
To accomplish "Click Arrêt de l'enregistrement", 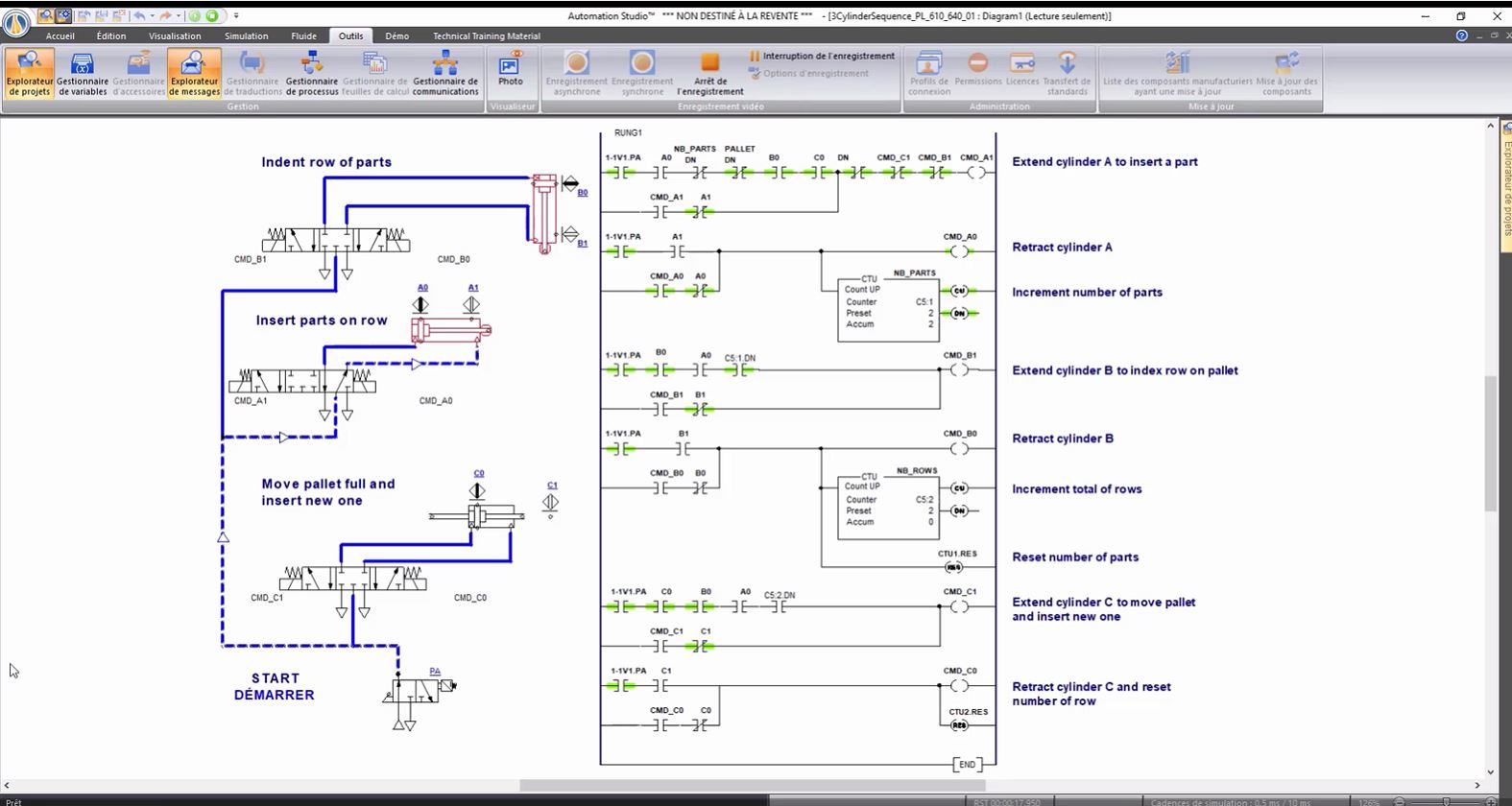I will pos(709,73).
